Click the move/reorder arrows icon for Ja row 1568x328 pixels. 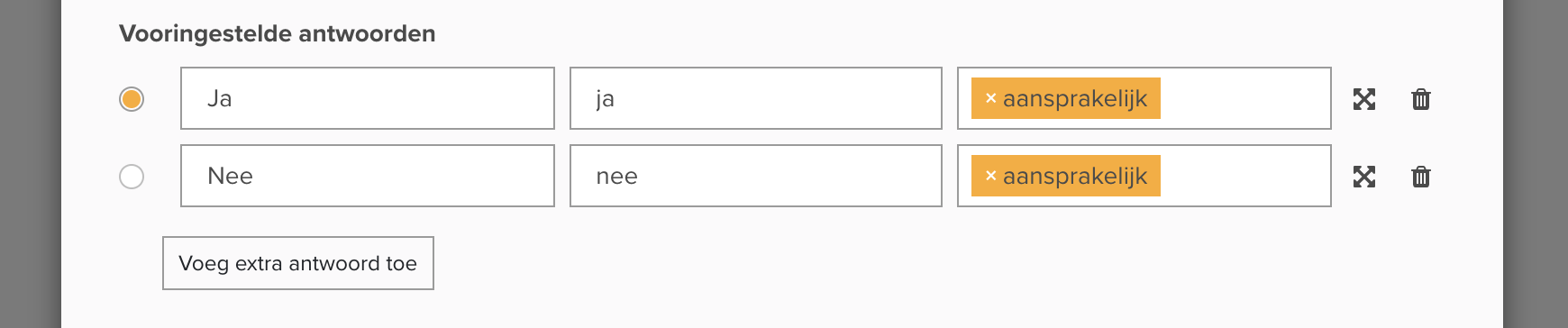[x=1364, y=99]
